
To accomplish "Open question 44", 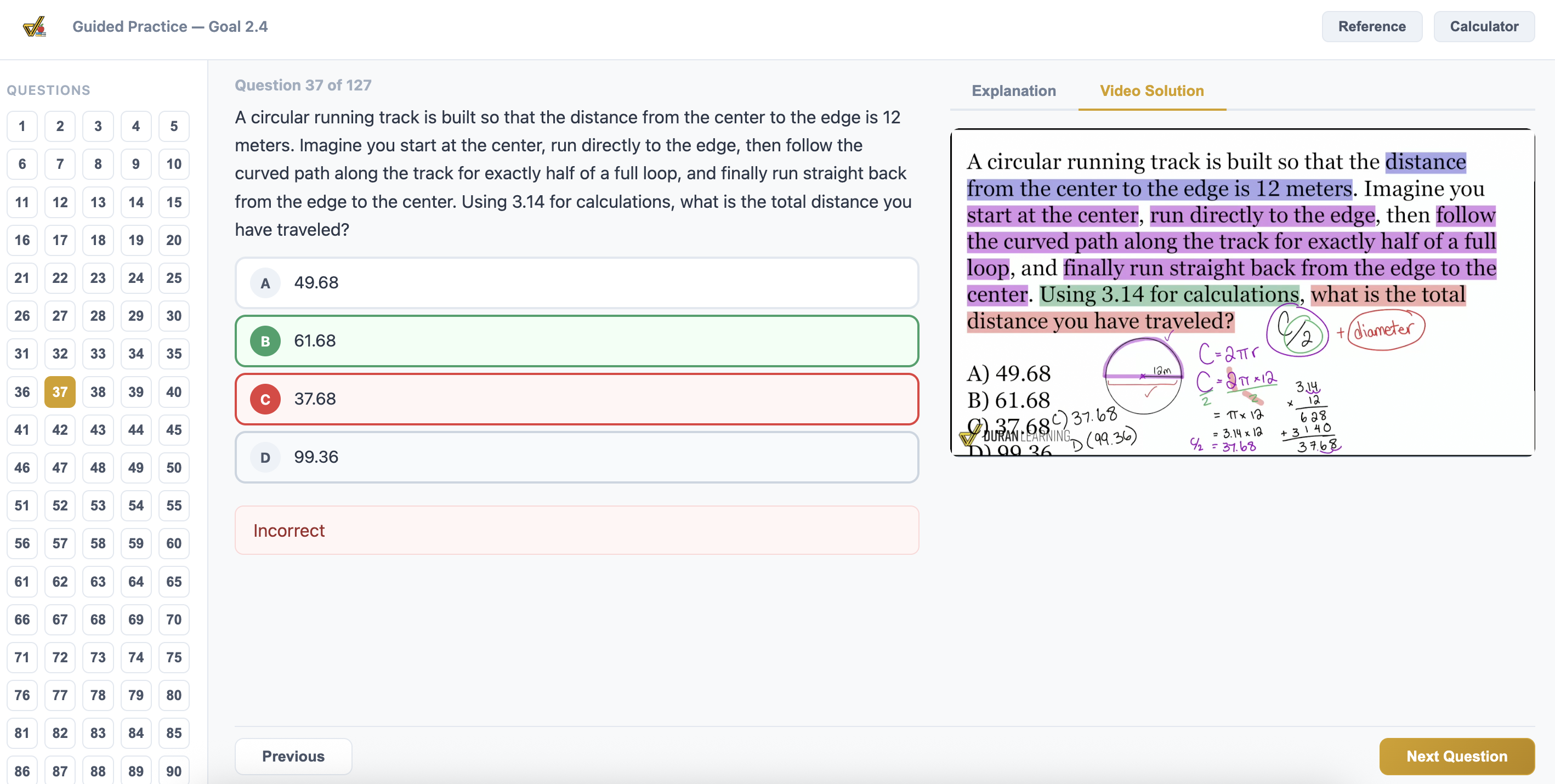I will click(x=136, y=430).
